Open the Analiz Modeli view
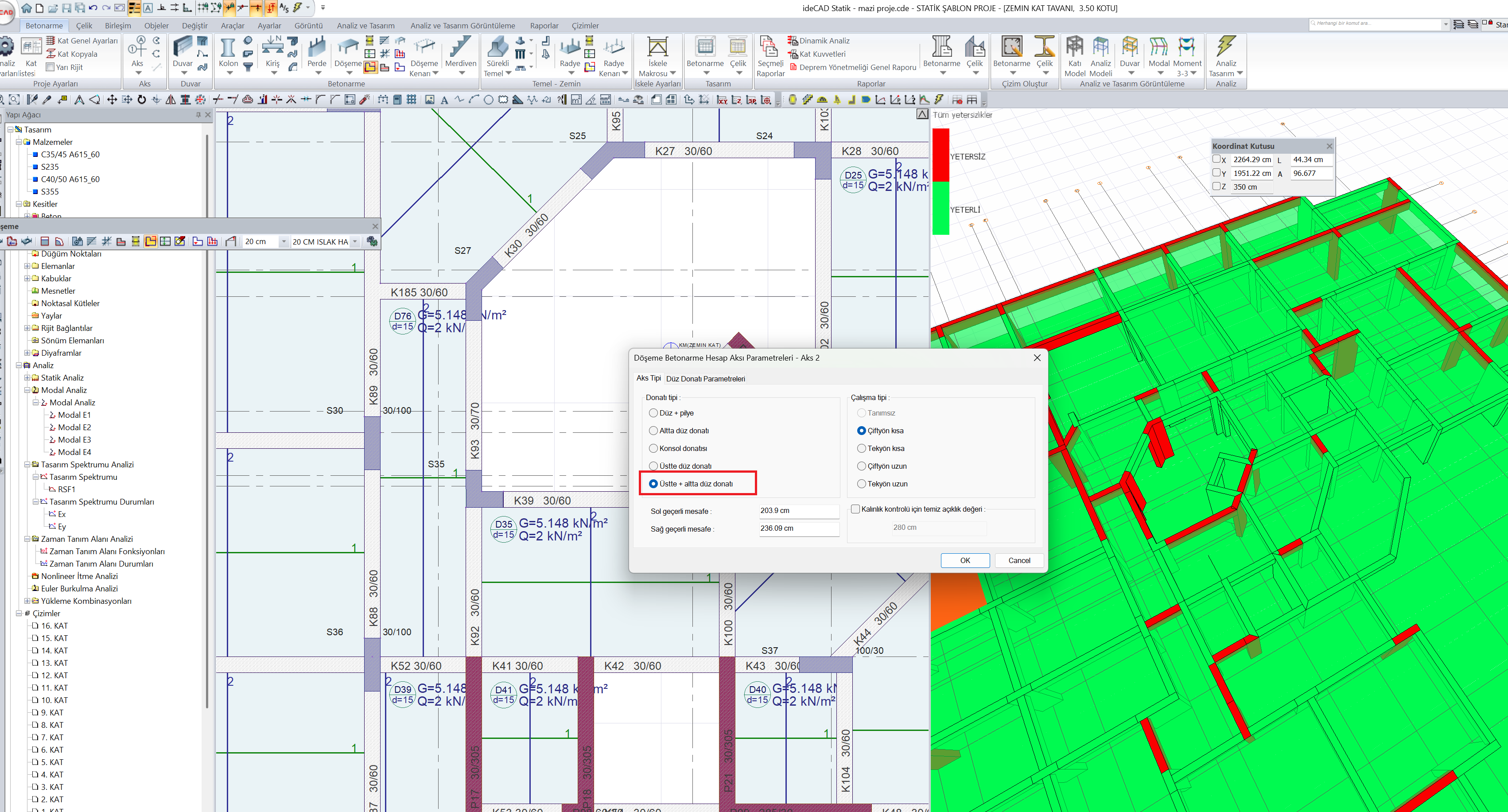This screenshot has height=812, width=1508. pyautogui.click(x=1100, y=56)
